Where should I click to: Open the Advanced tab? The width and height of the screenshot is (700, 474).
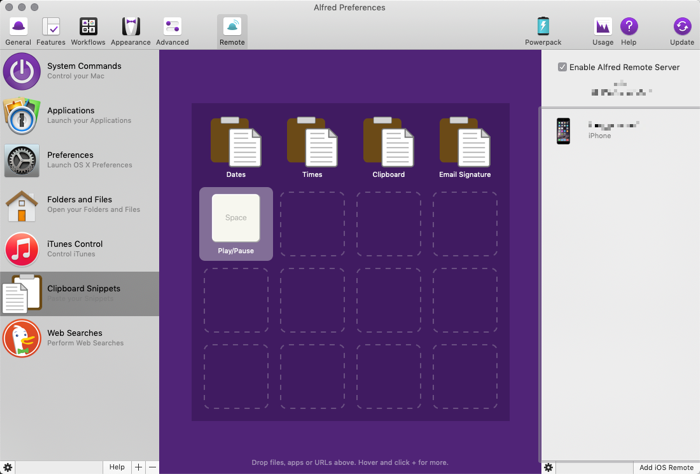coord(172,31)
